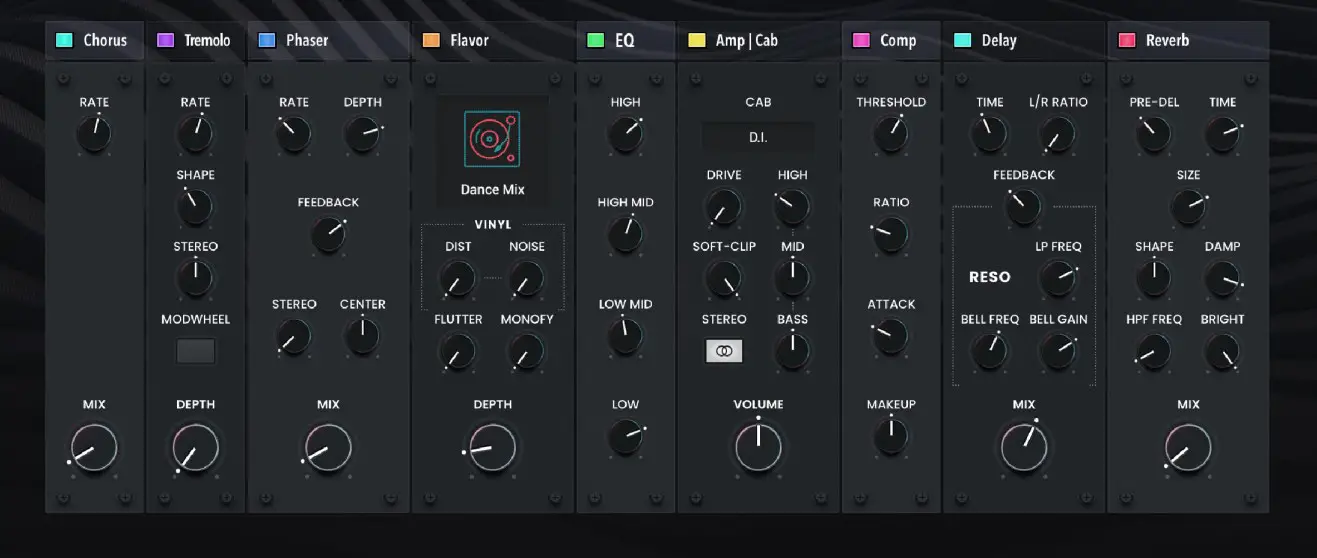This screenshot has width=1317, height=558.
Task: Click the Amp MID knob
Action: (x=792, y=279)
